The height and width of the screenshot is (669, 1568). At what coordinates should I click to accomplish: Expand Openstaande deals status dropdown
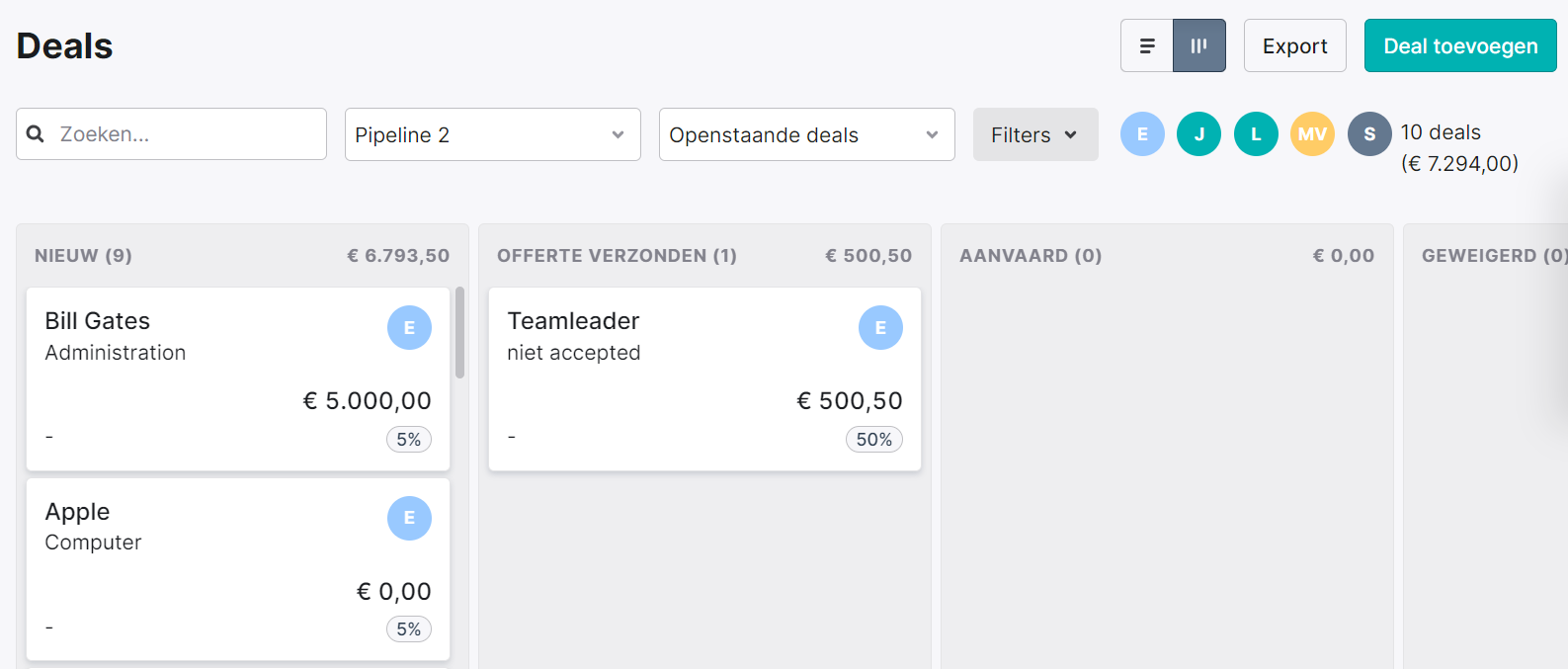pyautogui.click(x=806, y=134)
